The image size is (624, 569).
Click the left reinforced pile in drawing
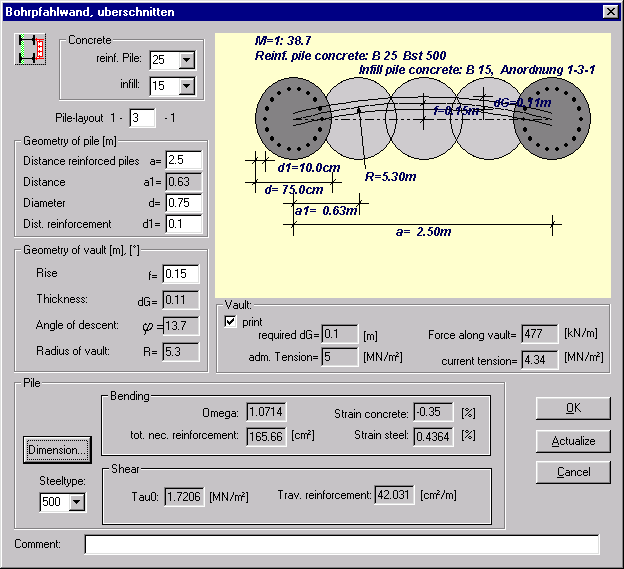pos(293,119)
